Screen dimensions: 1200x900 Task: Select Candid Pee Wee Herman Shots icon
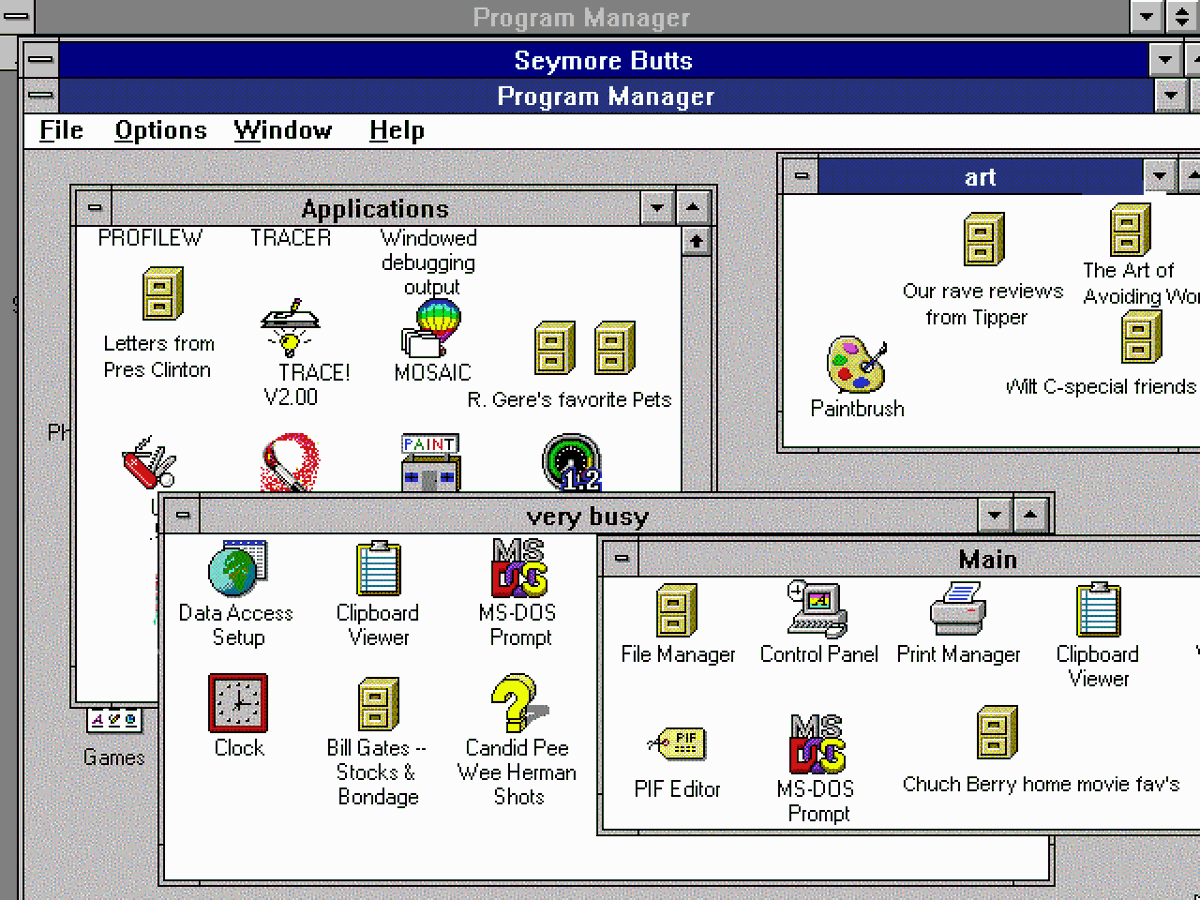click(x=518, y=703)
